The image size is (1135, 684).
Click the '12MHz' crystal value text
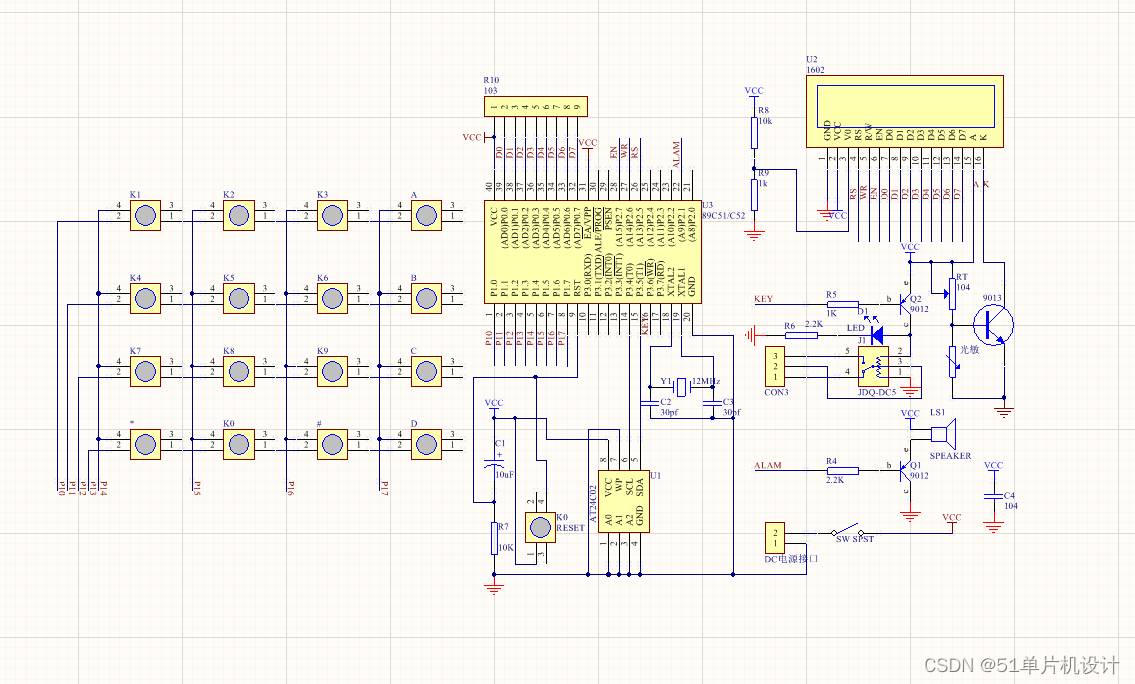(x=706, y=381)
